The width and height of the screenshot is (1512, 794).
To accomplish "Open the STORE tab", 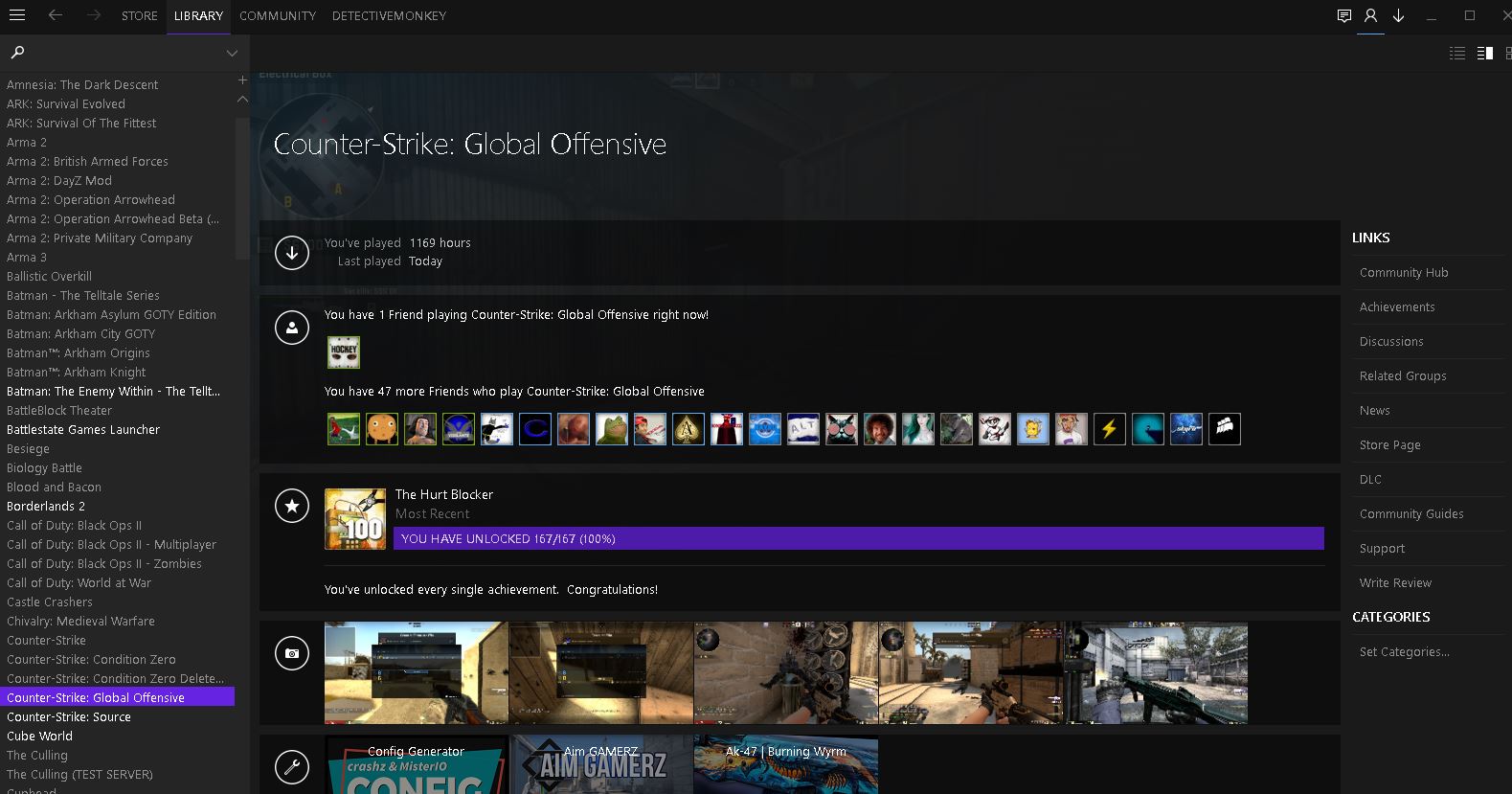I will (x=140, y=16).
